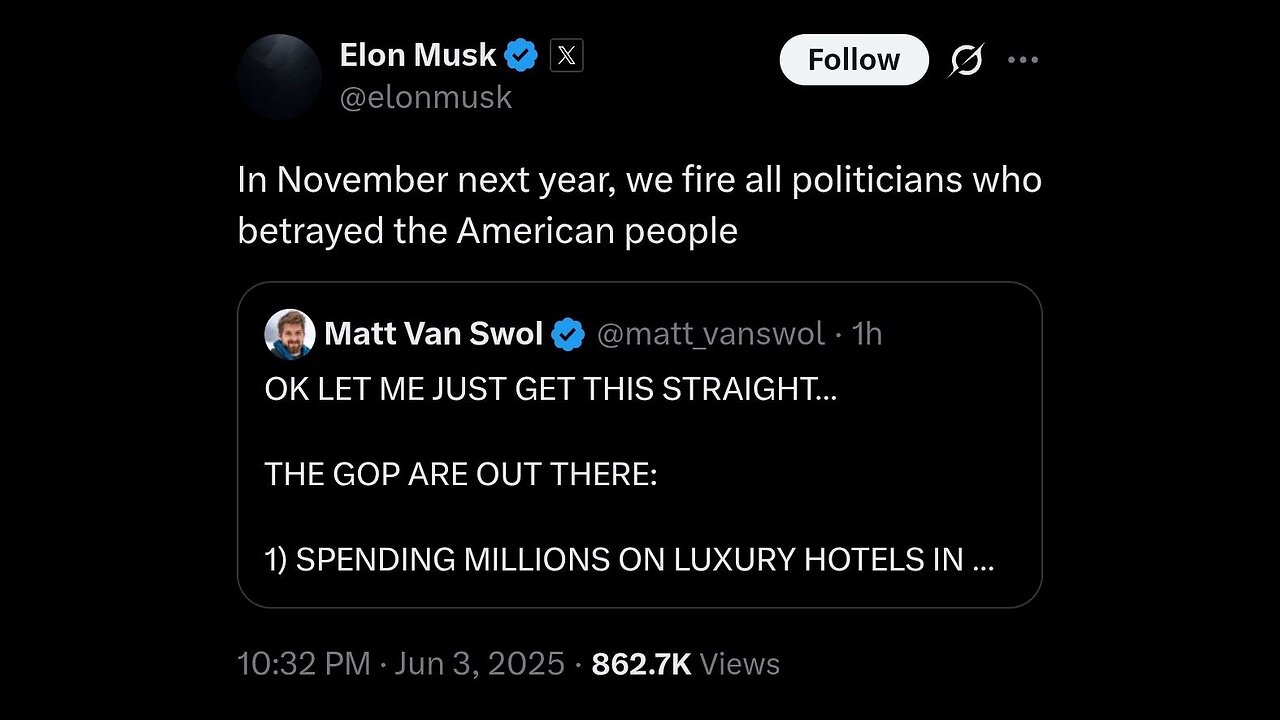The height and width of the screenshot is (720, 1280).
Task: Open the @matt_vanswol handle
Action: pos(711,334)
